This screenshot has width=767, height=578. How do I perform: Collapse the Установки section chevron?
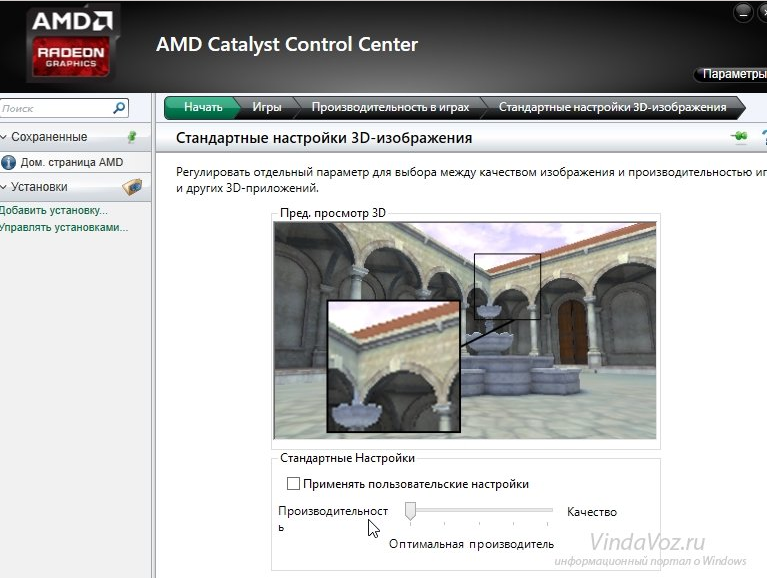[x=3, y=187]
